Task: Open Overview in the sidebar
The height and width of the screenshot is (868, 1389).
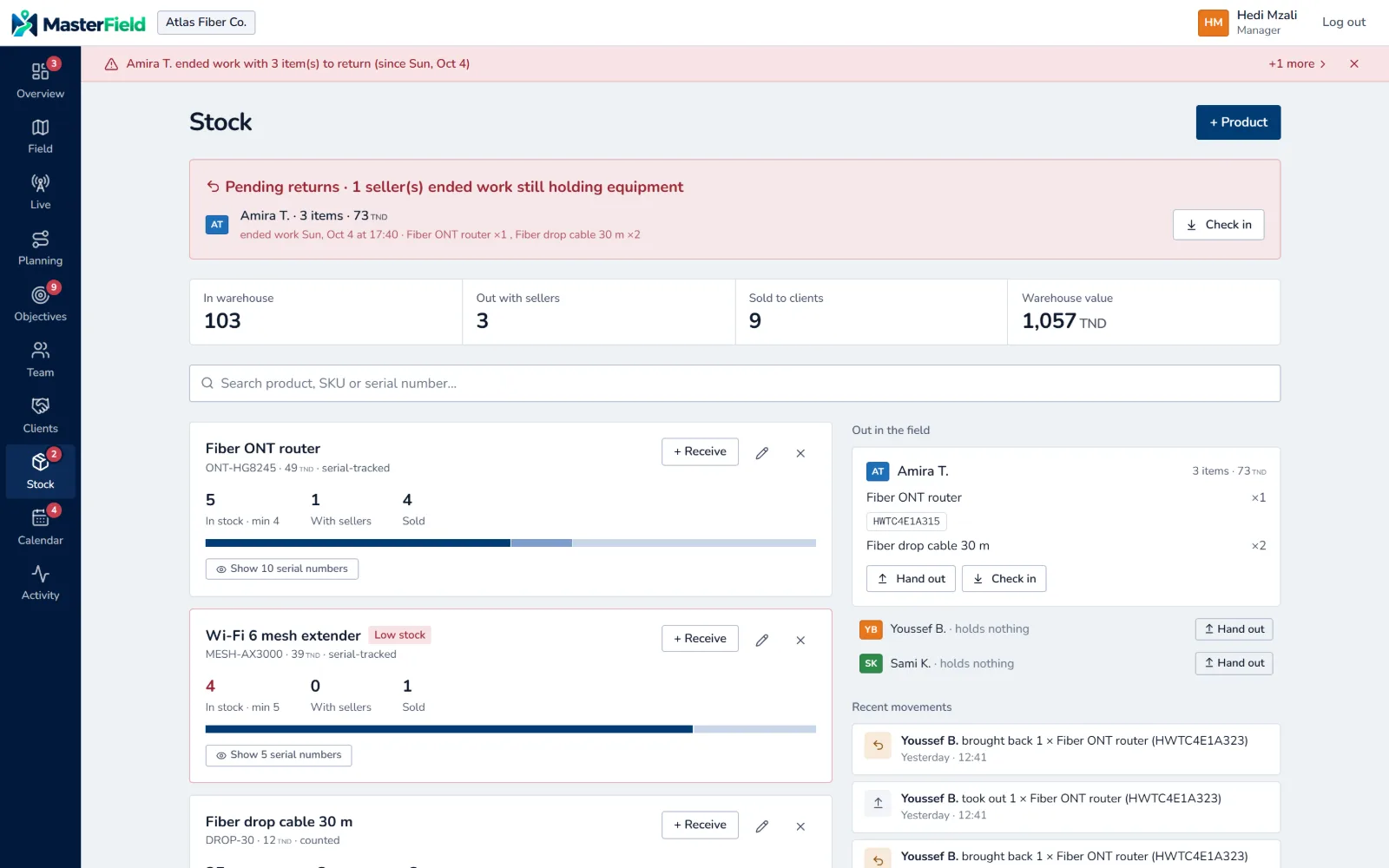Action: pos(40,79)
